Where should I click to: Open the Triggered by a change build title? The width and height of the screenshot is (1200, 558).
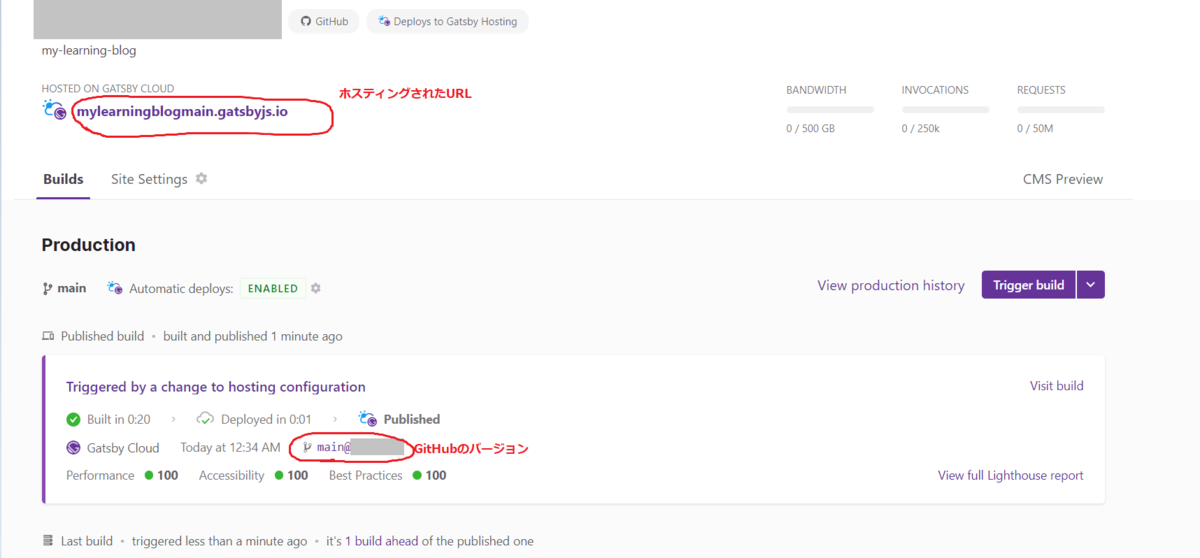(216, 387)
